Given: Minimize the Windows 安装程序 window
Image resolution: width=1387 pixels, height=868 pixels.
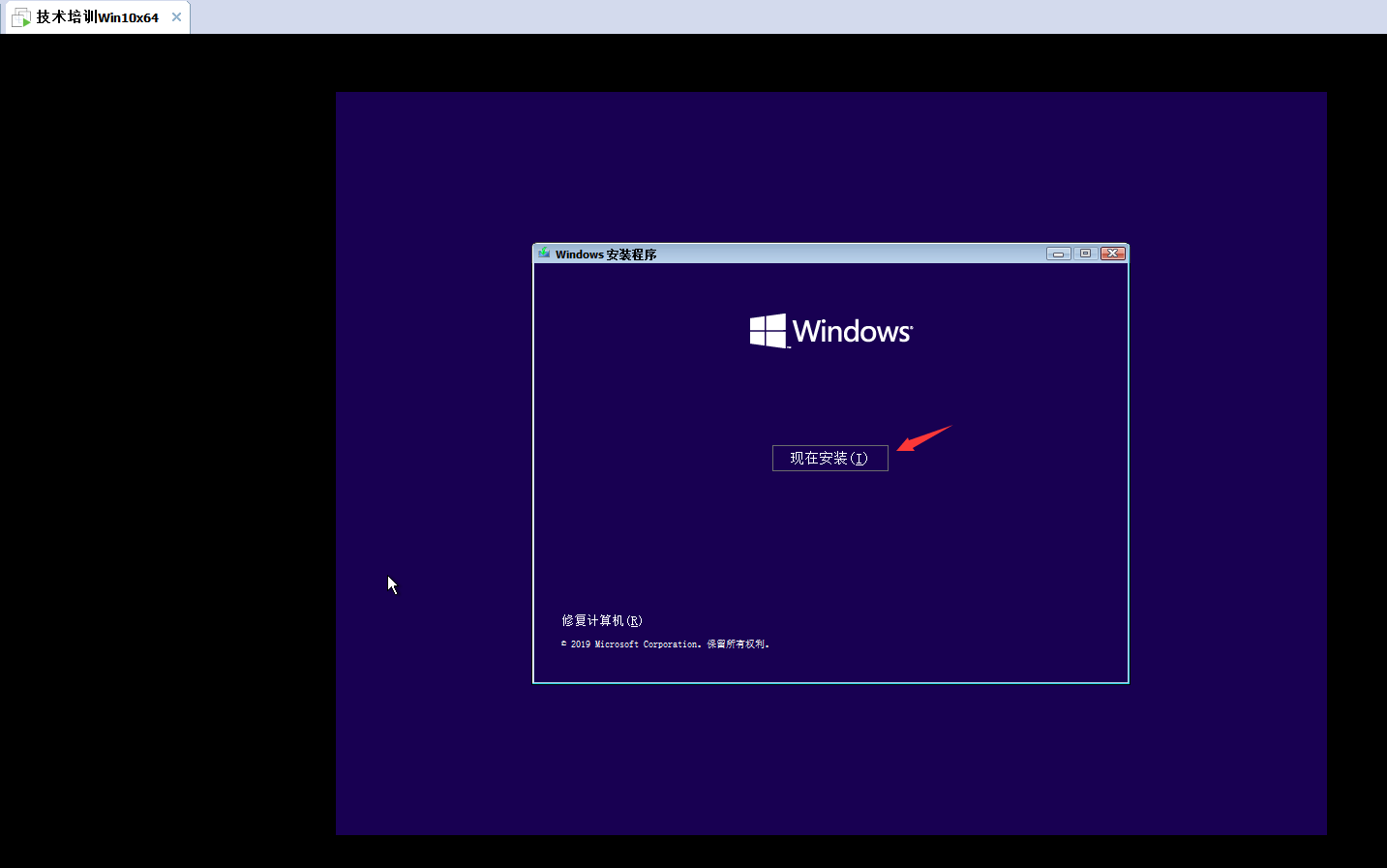Looking at the screenshot, I should coord(1058,254).
